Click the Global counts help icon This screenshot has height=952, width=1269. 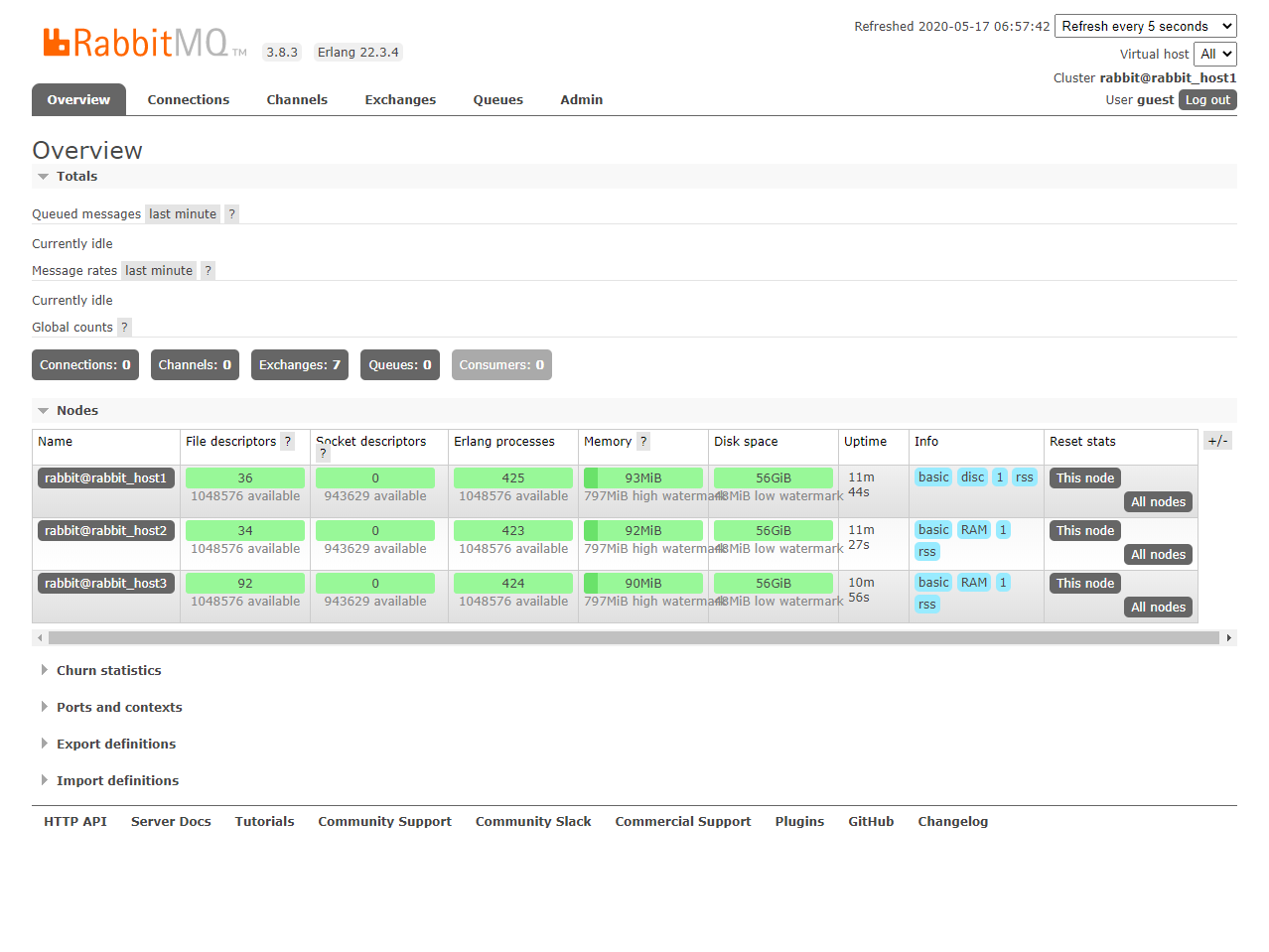pyautogui.click(x=123, y=327)
